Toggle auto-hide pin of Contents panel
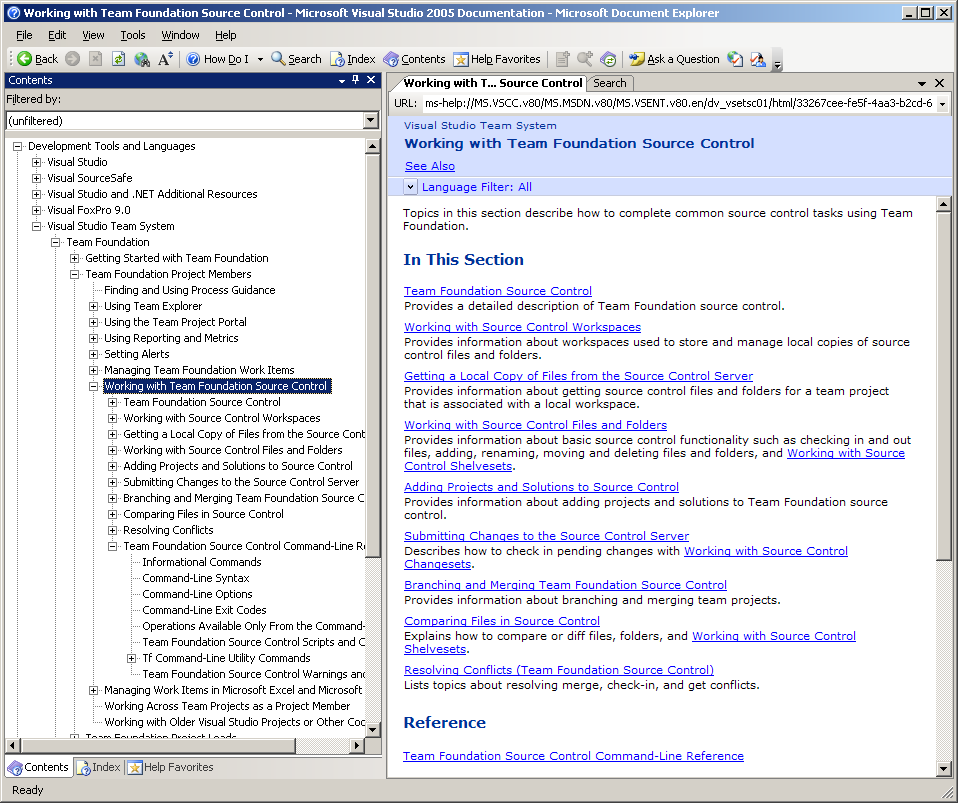The width and height of the screenshot is (958, 803). click(x=356, y=80)
